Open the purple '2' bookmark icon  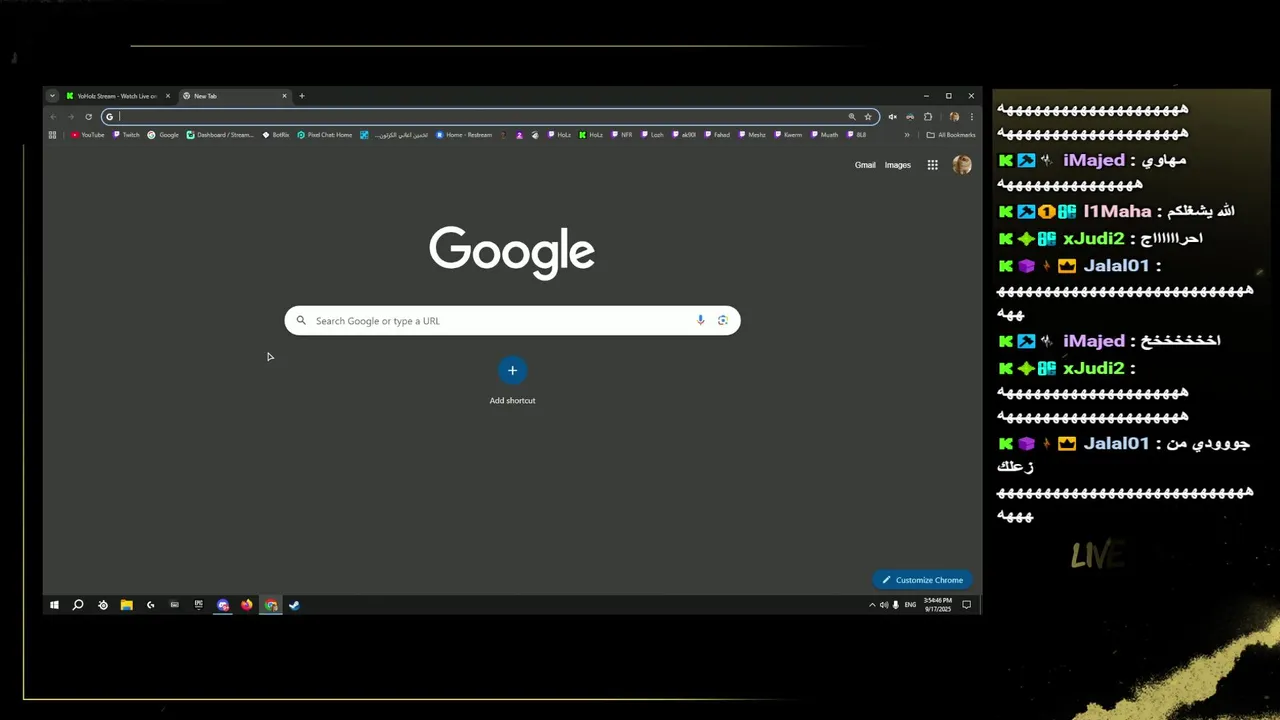pyautogui.click(x=519, y=135)
